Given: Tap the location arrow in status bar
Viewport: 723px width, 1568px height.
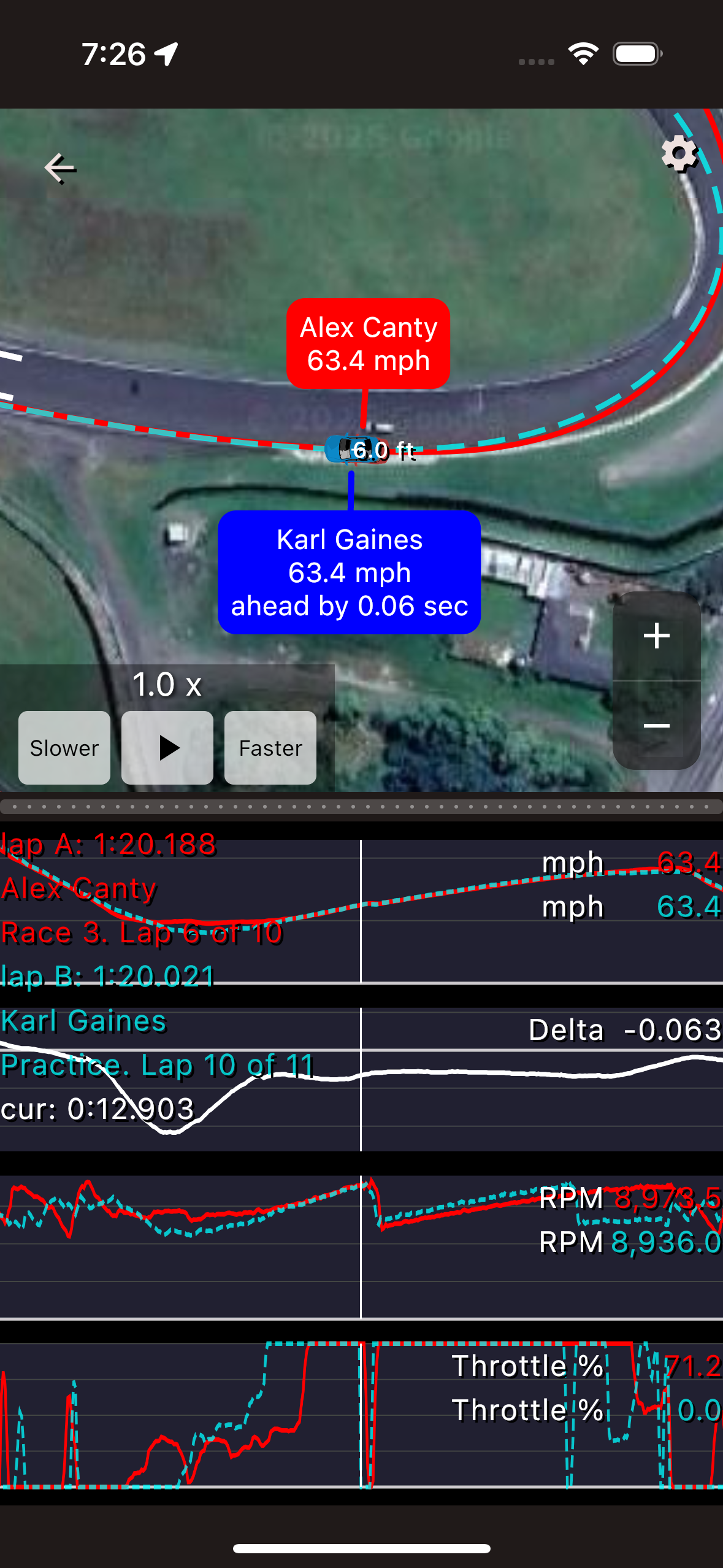Looking at the screenshot, I should (x=166, y=54).
